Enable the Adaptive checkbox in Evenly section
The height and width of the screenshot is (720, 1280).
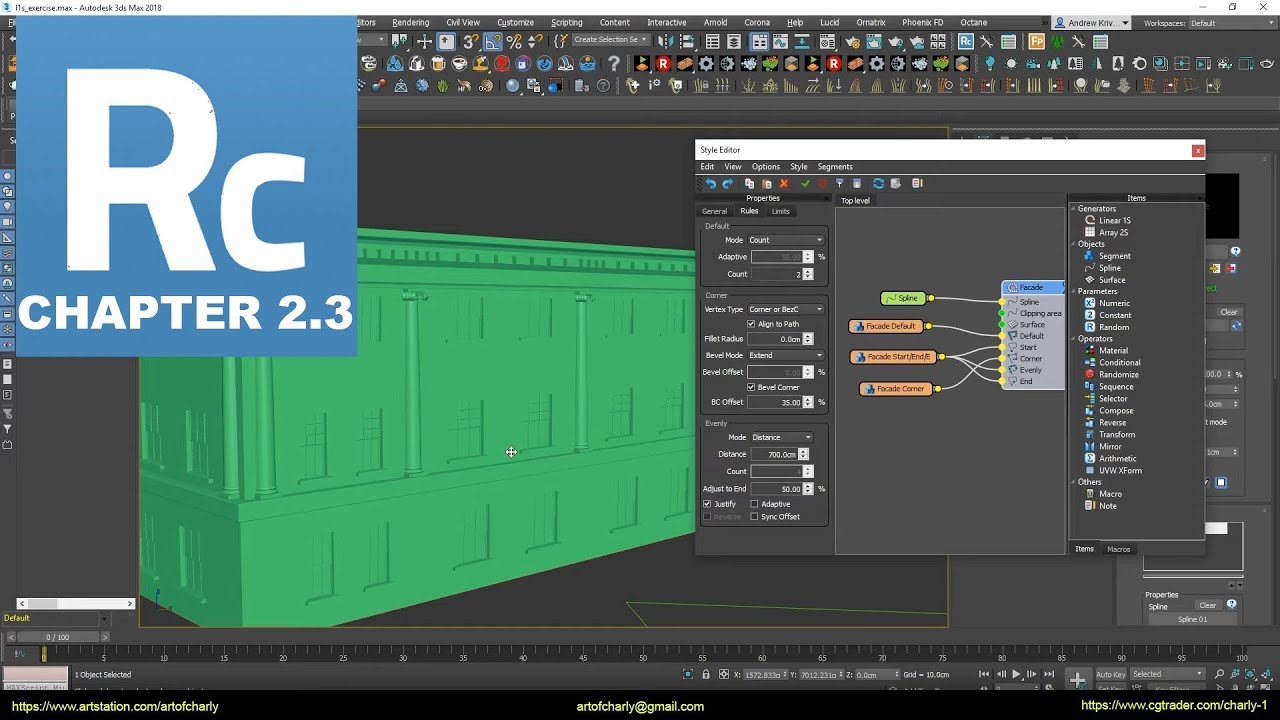pyautogui.click(x=755, y=504)
